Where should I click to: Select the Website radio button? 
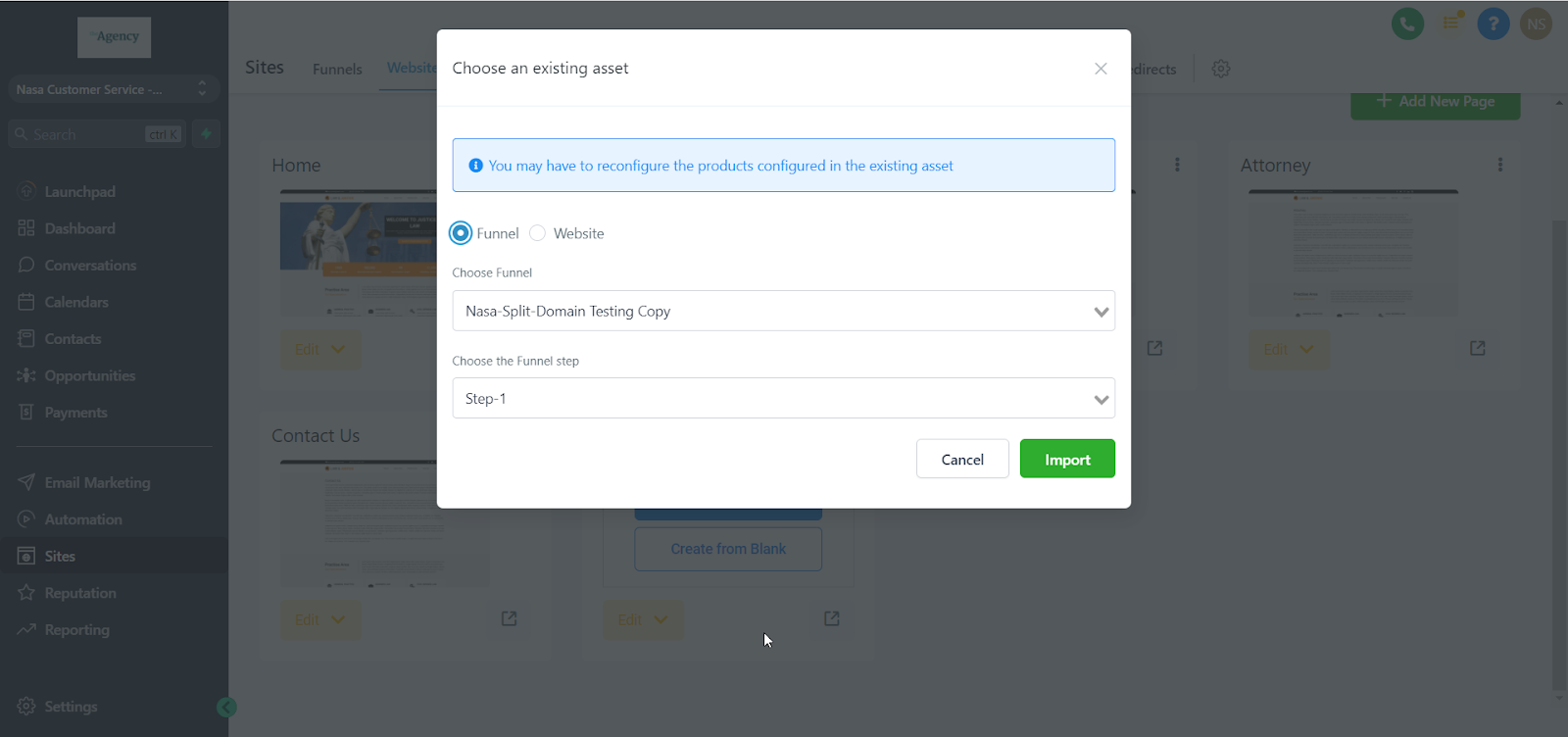pos(537,233)
